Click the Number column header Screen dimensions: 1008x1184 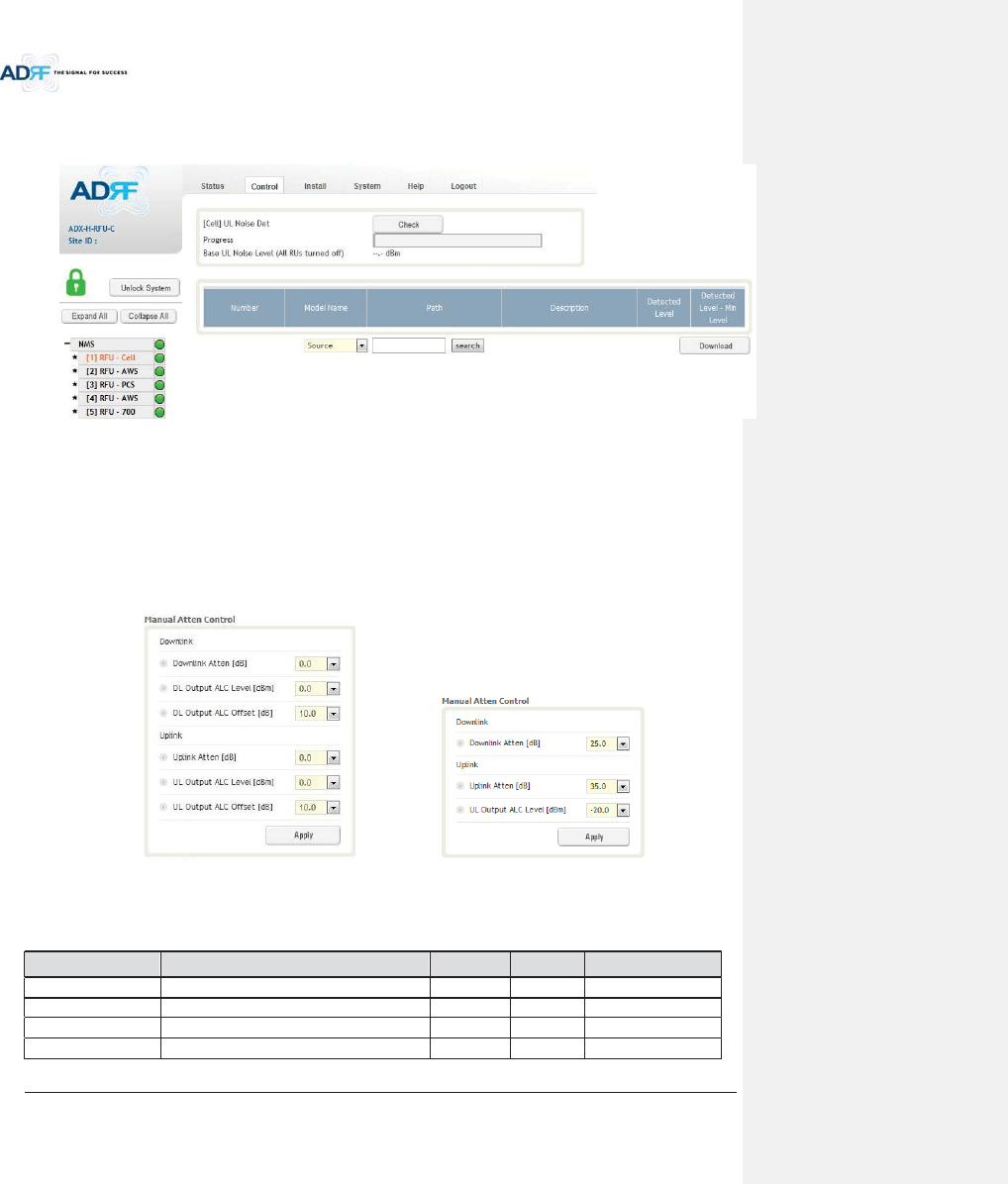point(244,308)
